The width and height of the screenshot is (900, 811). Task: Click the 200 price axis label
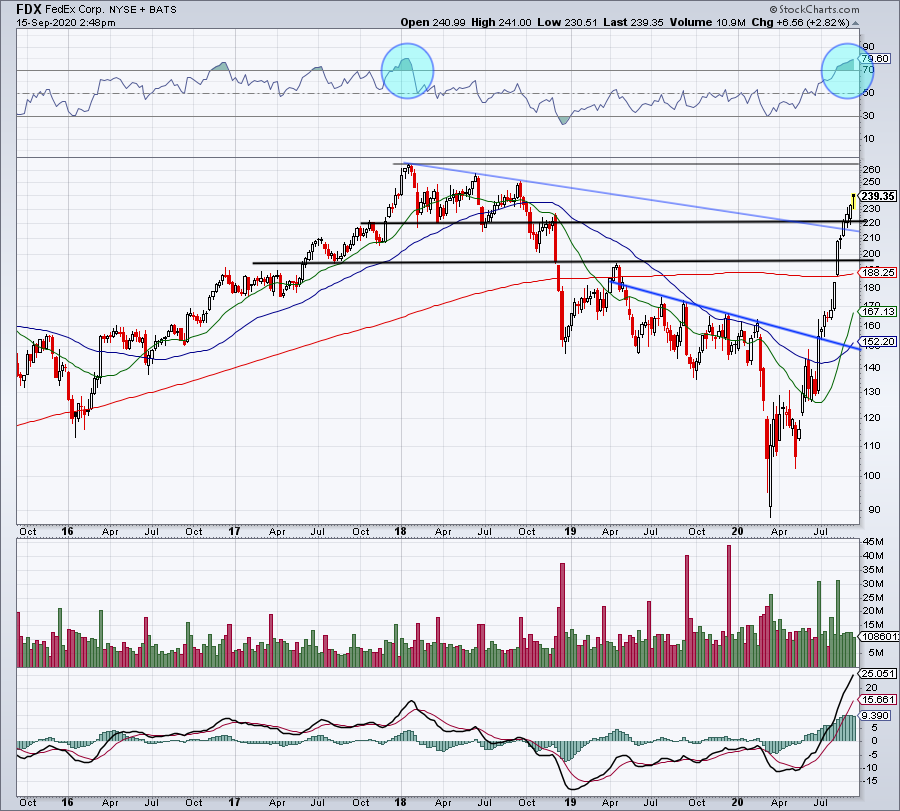pyautogui.click(x=871, y=254)
